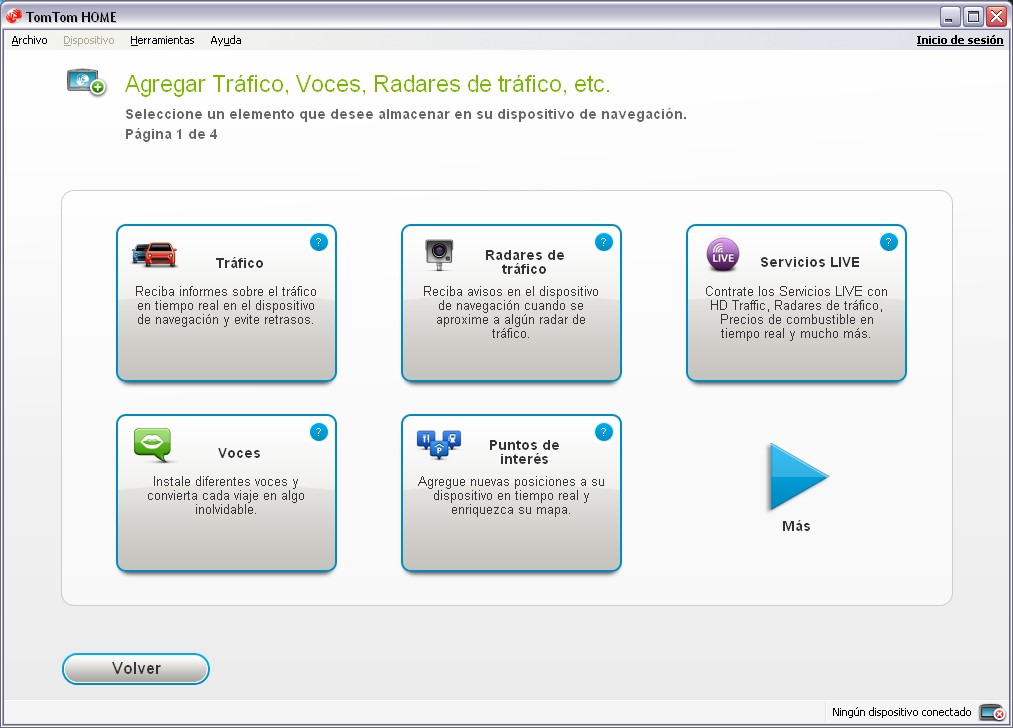Maximize the TomTom HOME window
The height and width of the screenshot is (728, 1013).
point(973,17)
